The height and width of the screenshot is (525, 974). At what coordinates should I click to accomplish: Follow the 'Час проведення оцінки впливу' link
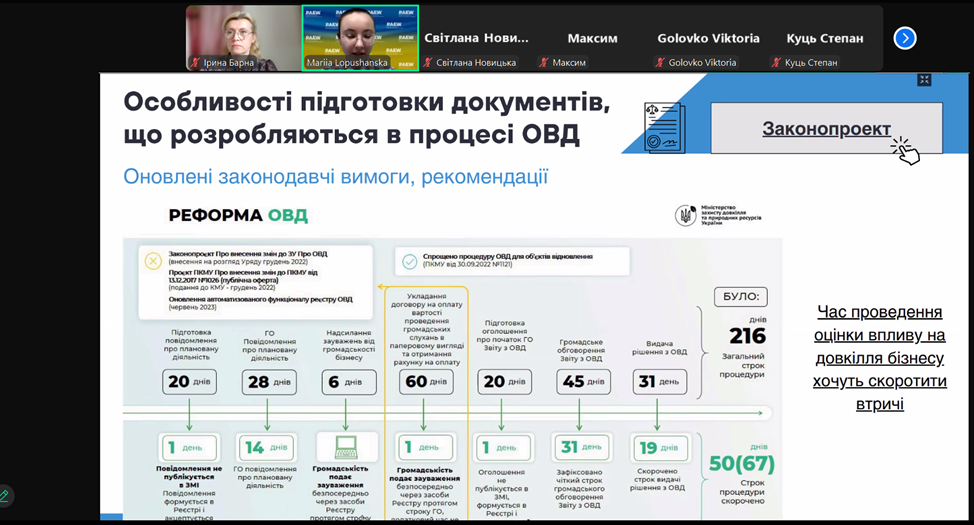tap(880, 358)
